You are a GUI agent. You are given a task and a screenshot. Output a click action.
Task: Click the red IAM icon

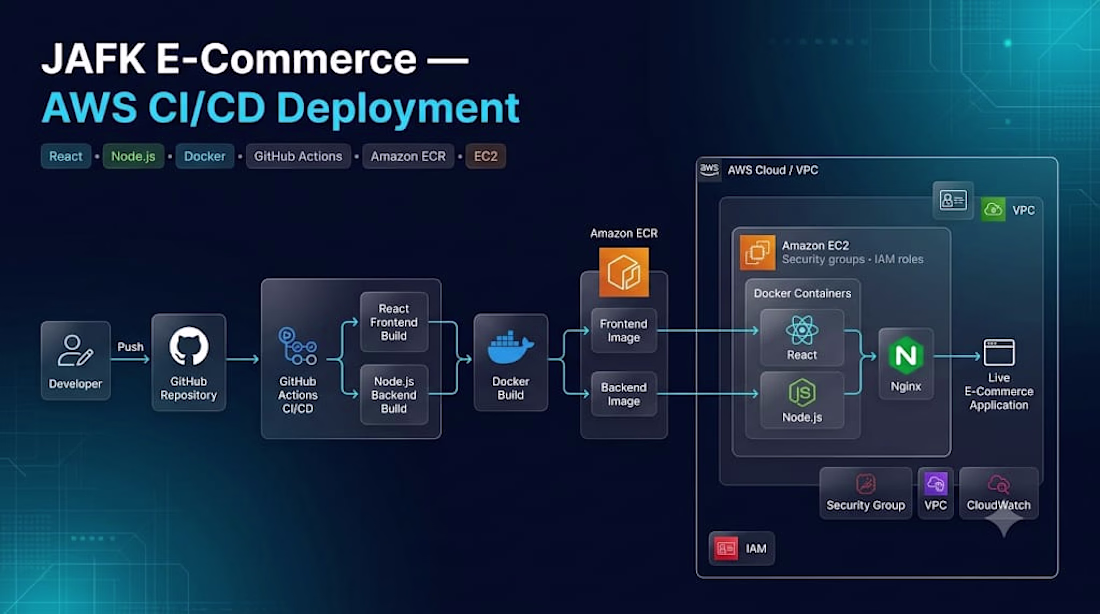[x=726, y=548]
